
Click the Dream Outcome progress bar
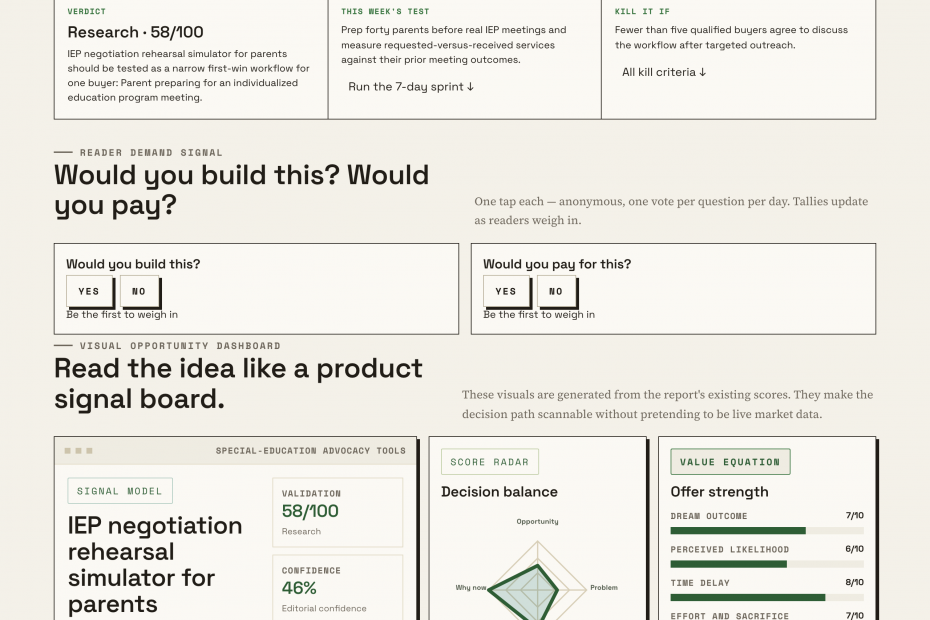767,530
